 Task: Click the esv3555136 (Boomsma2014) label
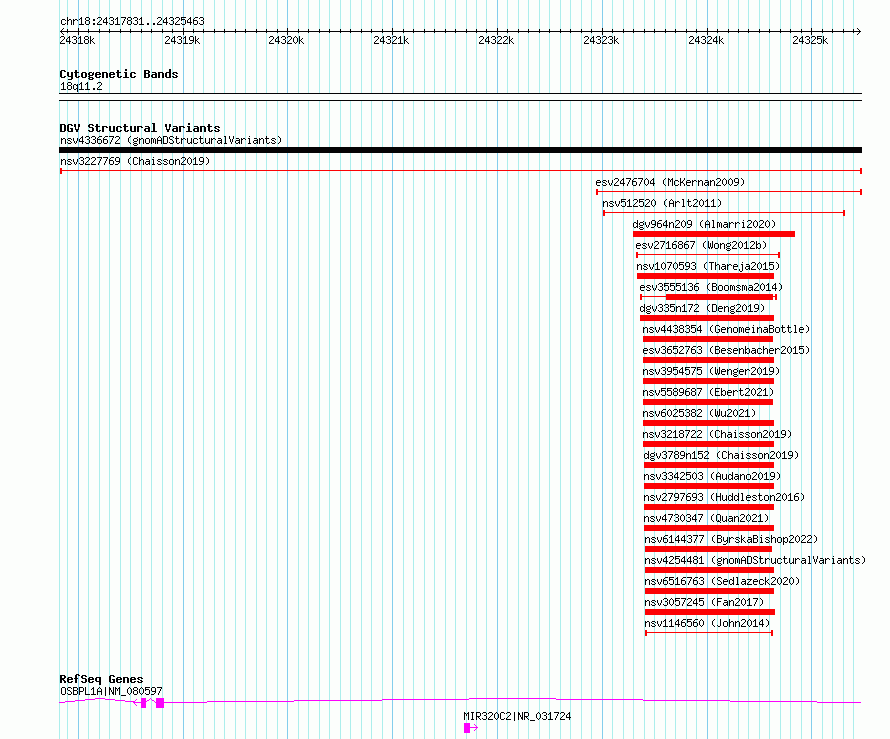711,287
